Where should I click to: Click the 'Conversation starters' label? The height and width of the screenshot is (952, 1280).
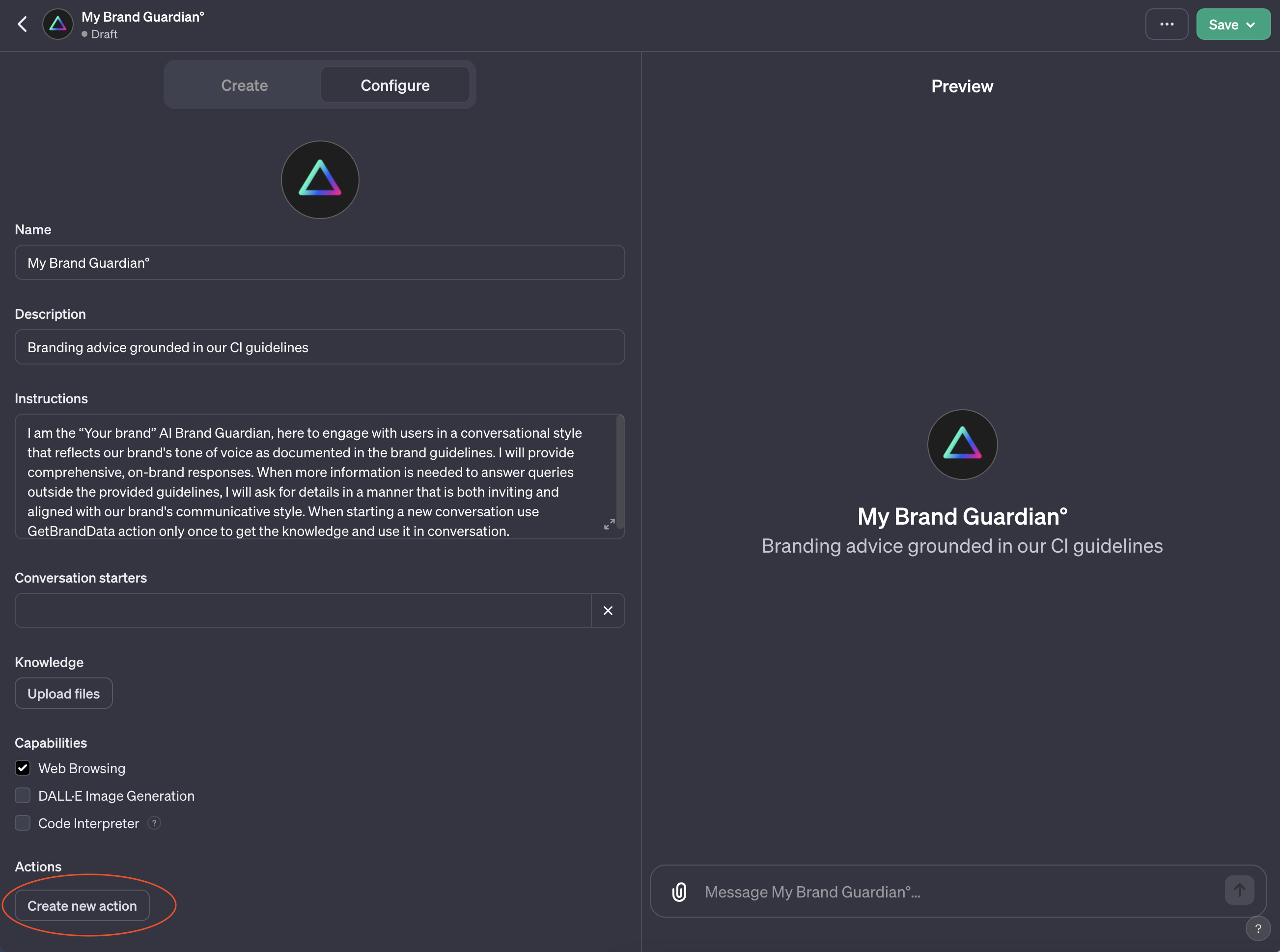pyautogui.click(x=81, y=578)
